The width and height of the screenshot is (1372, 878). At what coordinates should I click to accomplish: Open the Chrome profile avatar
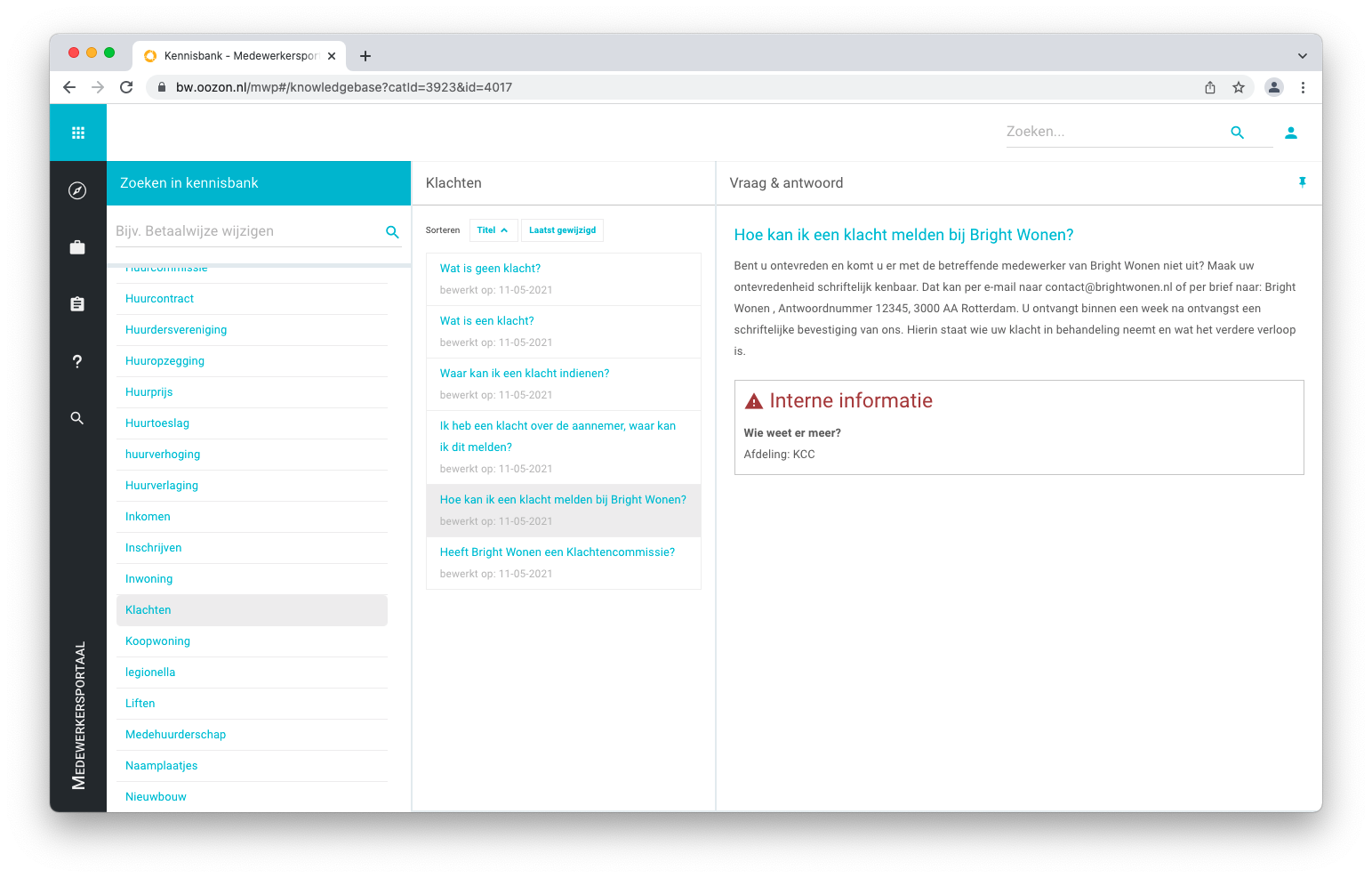pyautogui.click(x=1274, y=87)
